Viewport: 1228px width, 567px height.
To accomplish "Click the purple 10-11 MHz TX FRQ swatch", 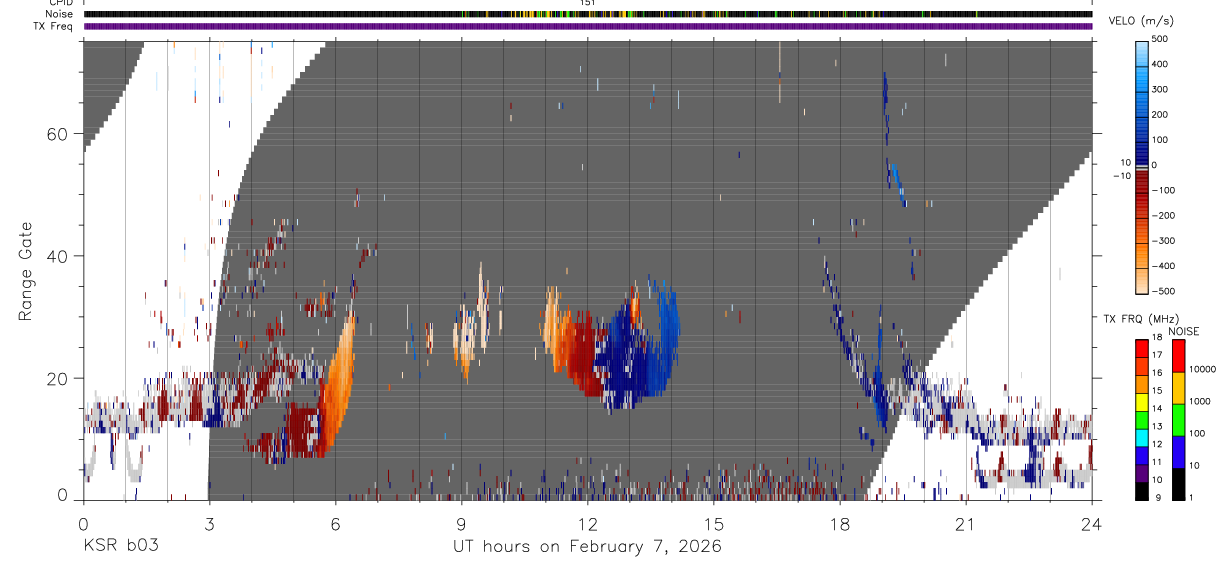I will (x=1142, y=473).
